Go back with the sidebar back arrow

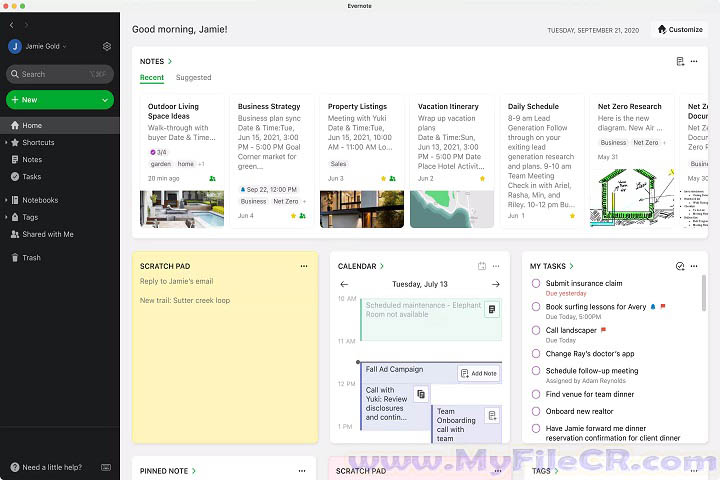coord(12,25)
